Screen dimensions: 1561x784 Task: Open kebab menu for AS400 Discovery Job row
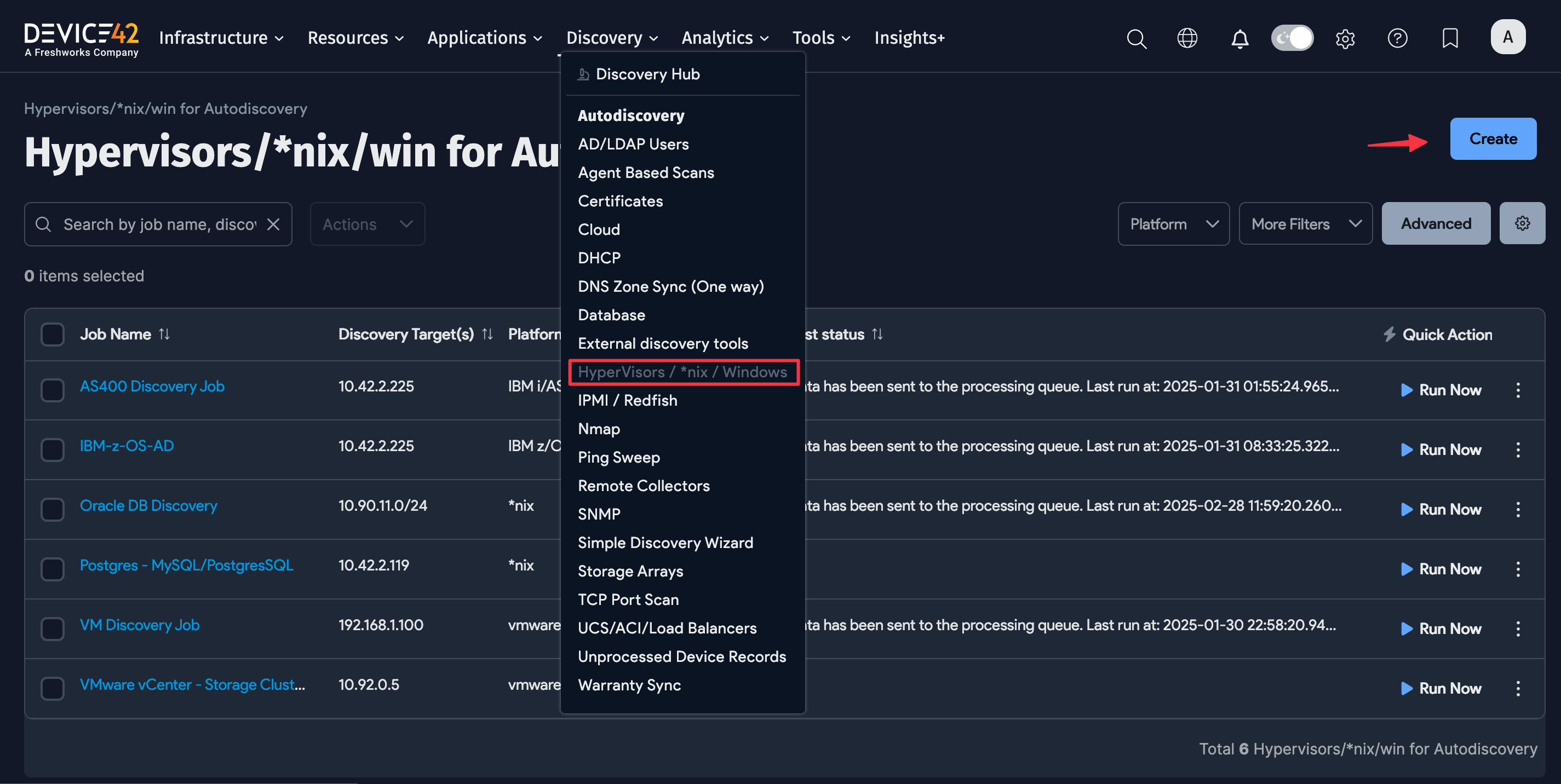1519,390
